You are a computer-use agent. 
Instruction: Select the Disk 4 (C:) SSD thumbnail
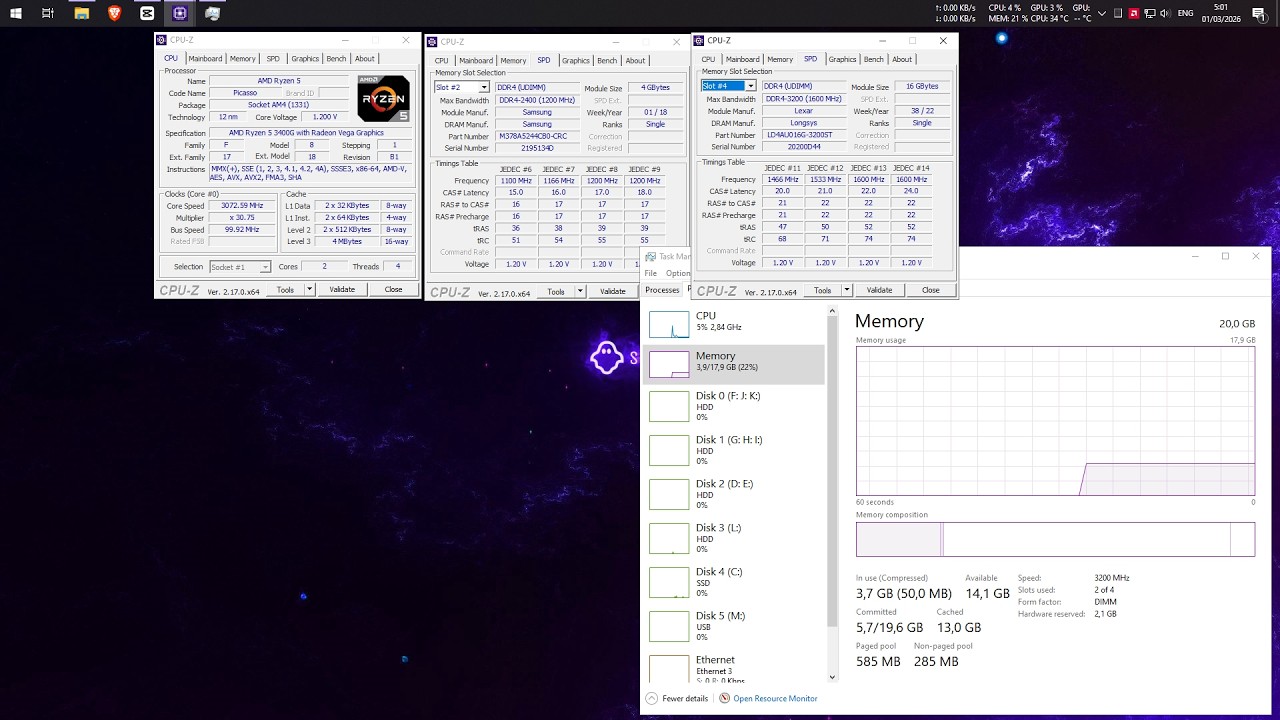[669, 582]
